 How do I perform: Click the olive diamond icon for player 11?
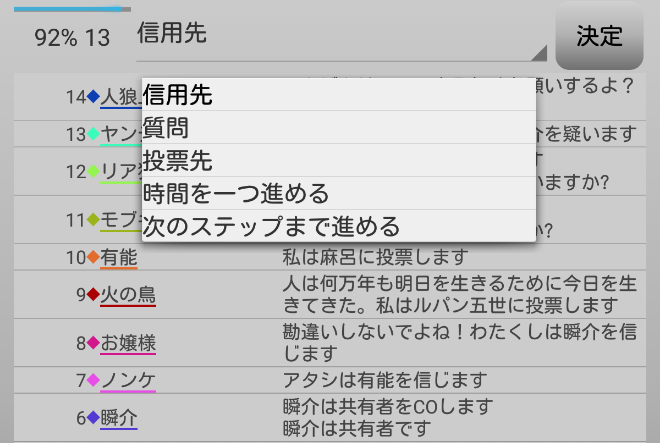(x=93, y=219)
